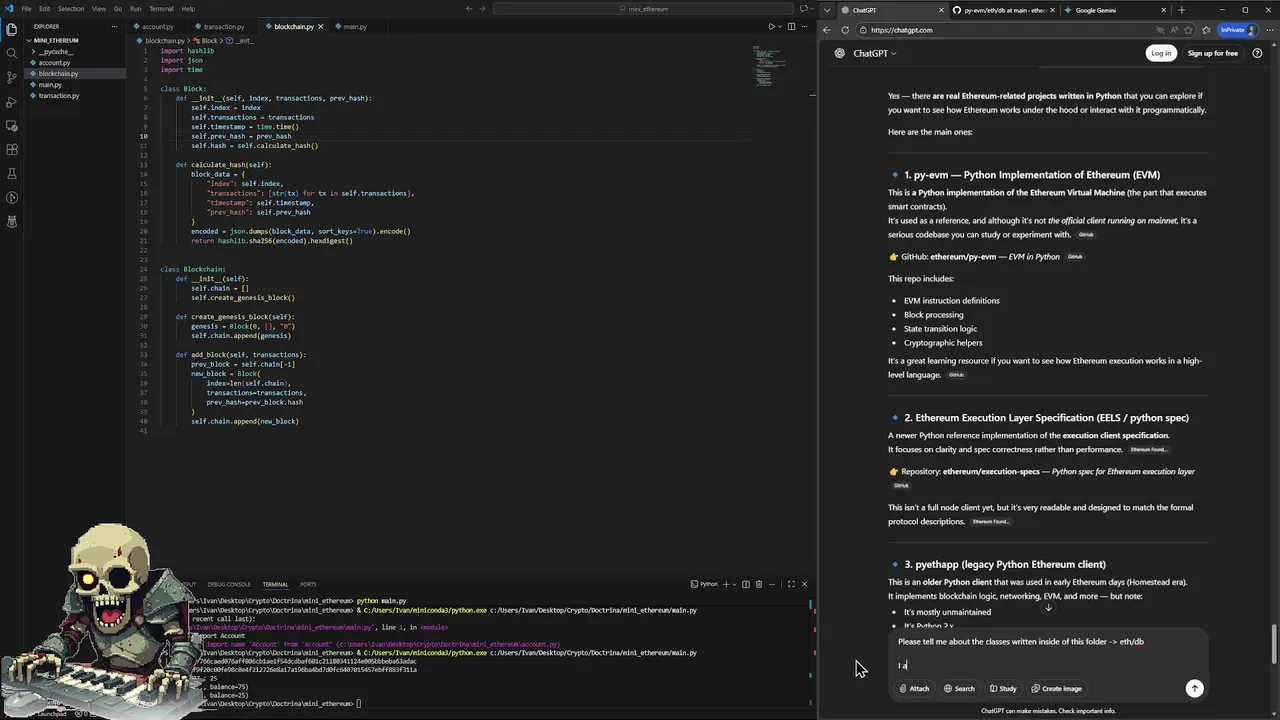The image size is (1280, 720).
Task: Kill terminal with the trash icon
Action: tap(758, 584)
